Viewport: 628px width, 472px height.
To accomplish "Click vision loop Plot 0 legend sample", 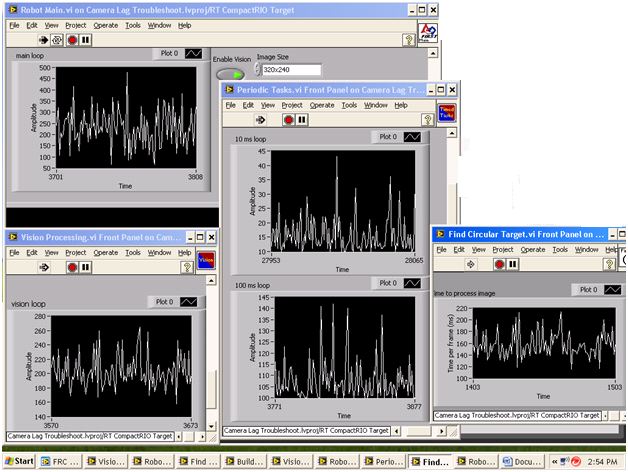I will 189,302.
